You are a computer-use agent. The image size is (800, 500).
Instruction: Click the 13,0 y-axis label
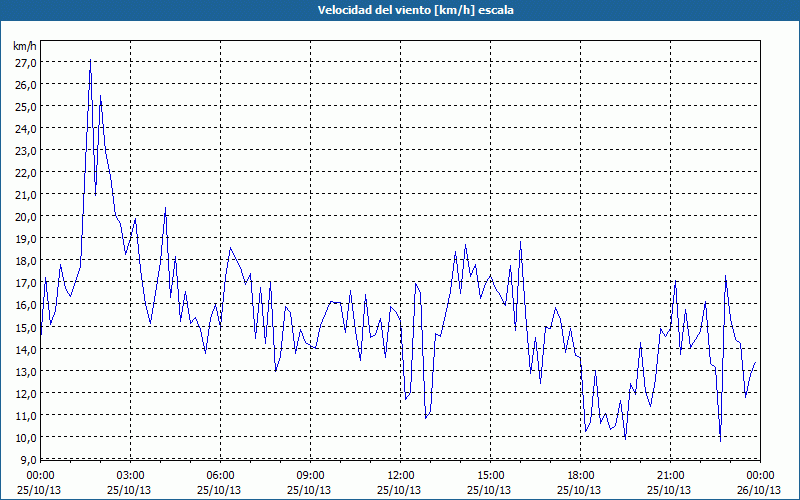(x=26, y=371)
